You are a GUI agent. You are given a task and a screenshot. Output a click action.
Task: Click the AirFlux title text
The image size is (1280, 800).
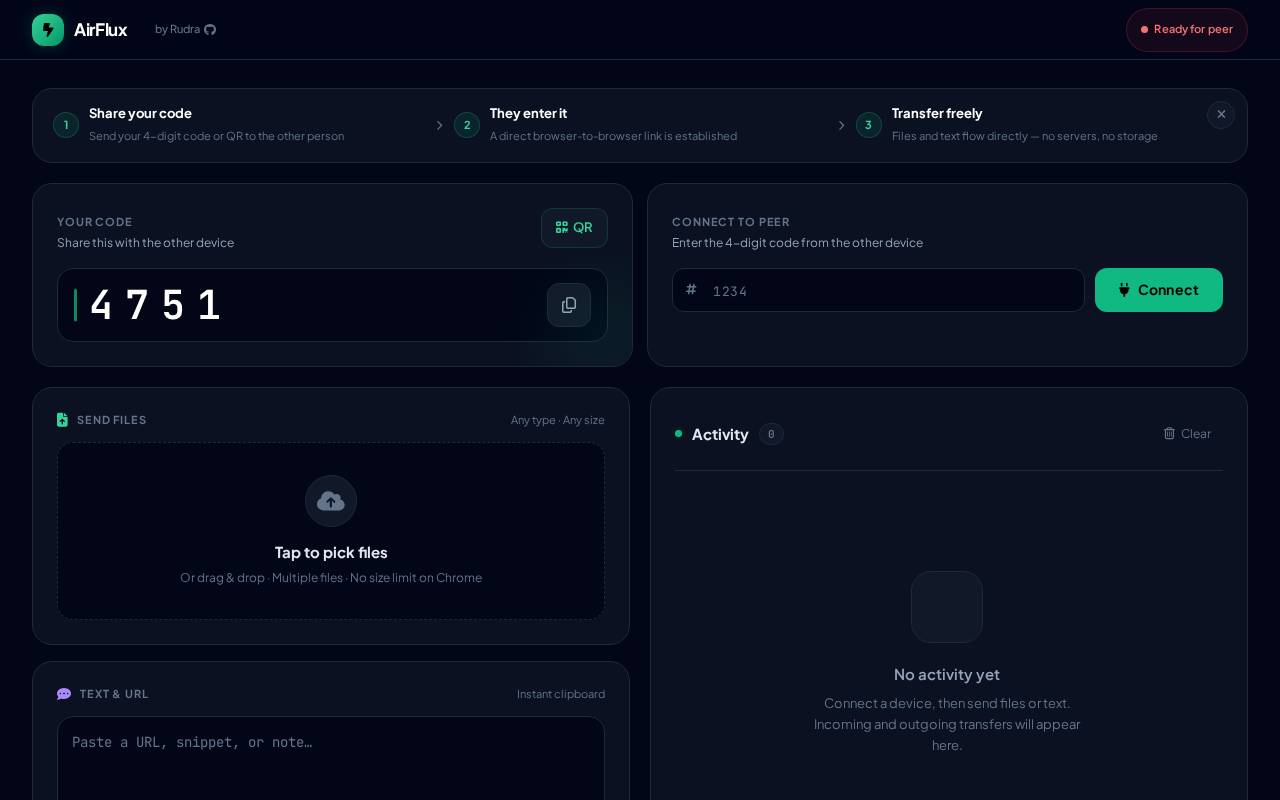[x=100, y=30]
